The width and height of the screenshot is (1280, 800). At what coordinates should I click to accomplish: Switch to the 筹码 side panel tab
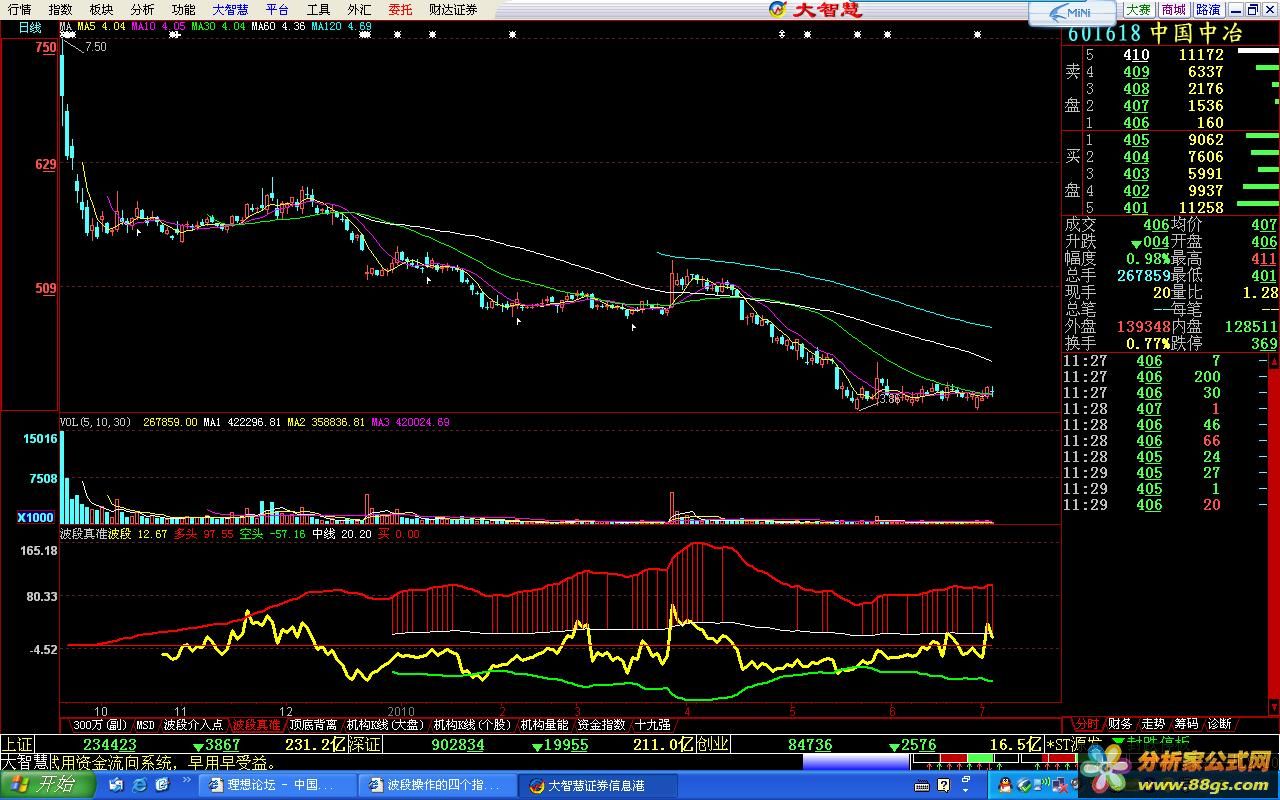click(x=1186, y=723)
